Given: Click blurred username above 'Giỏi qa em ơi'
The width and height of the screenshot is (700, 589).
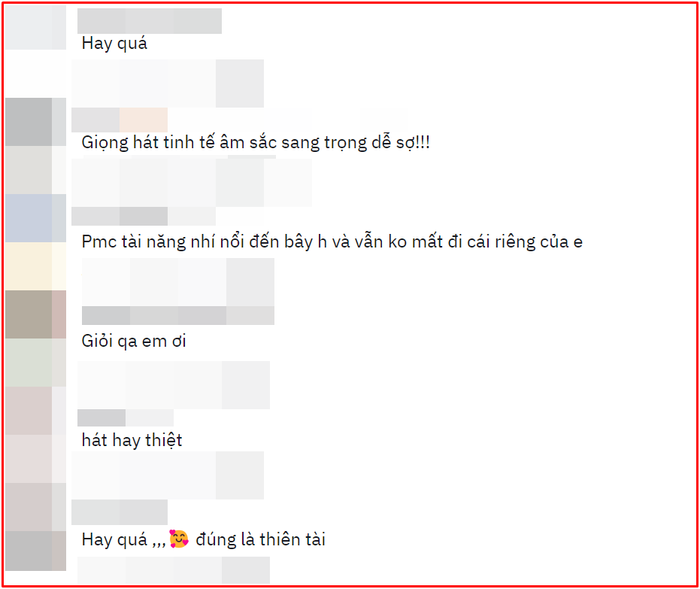Looking at the screenshot, I should [x=178, y=315].
